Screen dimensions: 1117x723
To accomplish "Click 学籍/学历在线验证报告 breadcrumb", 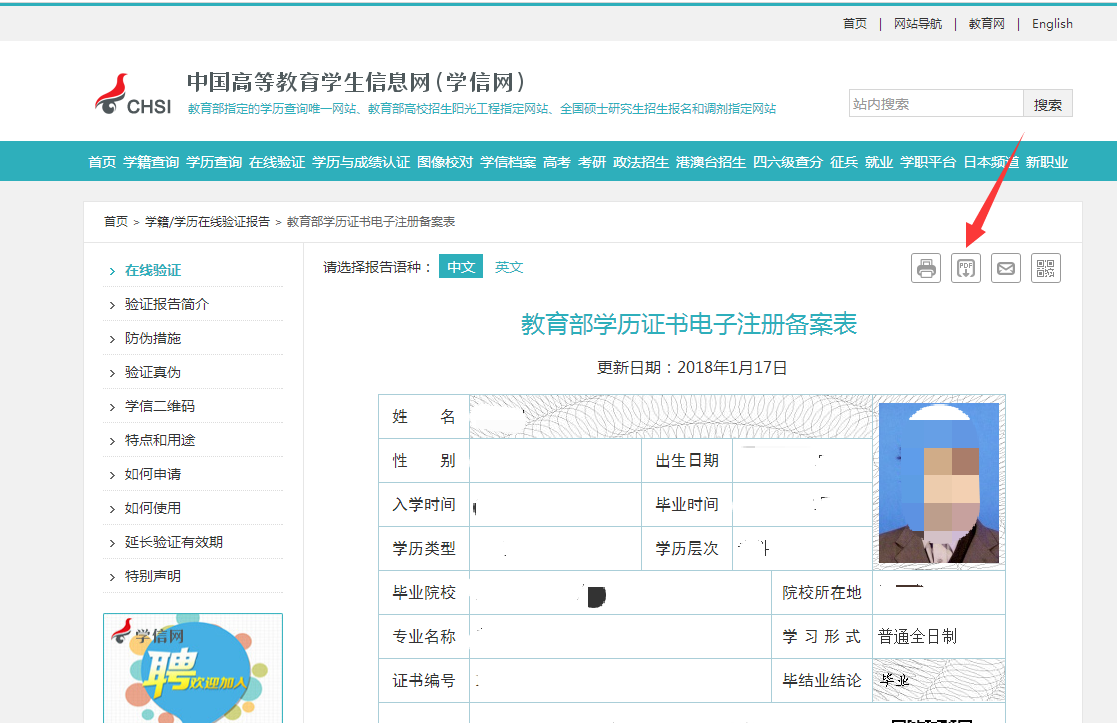I will pos(207,222).
